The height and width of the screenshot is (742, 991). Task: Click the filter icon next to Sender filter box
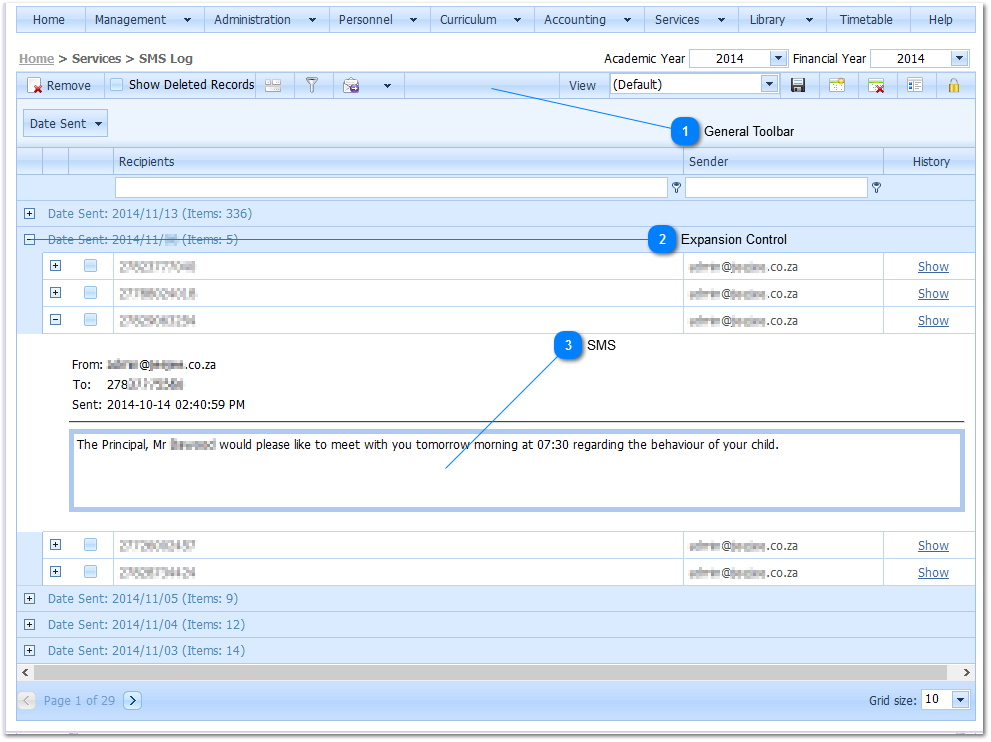point(877,188)
